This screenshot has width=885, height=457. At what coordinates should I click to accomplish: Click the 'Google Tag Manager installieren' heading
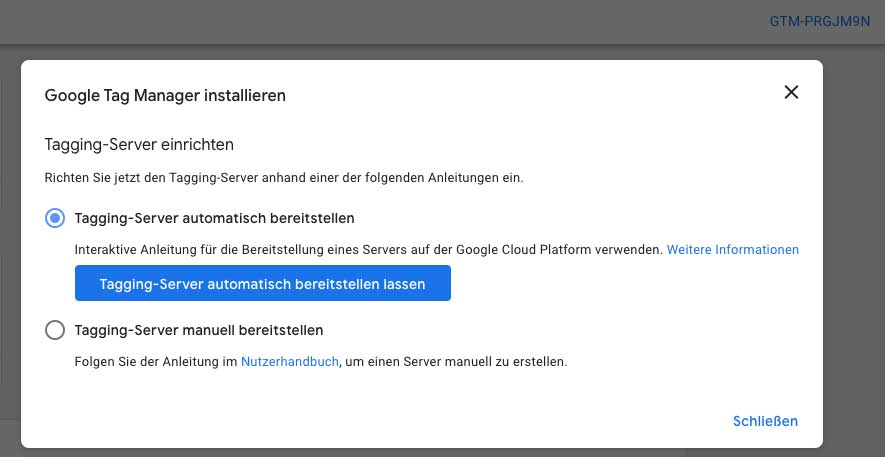(165, 95)
